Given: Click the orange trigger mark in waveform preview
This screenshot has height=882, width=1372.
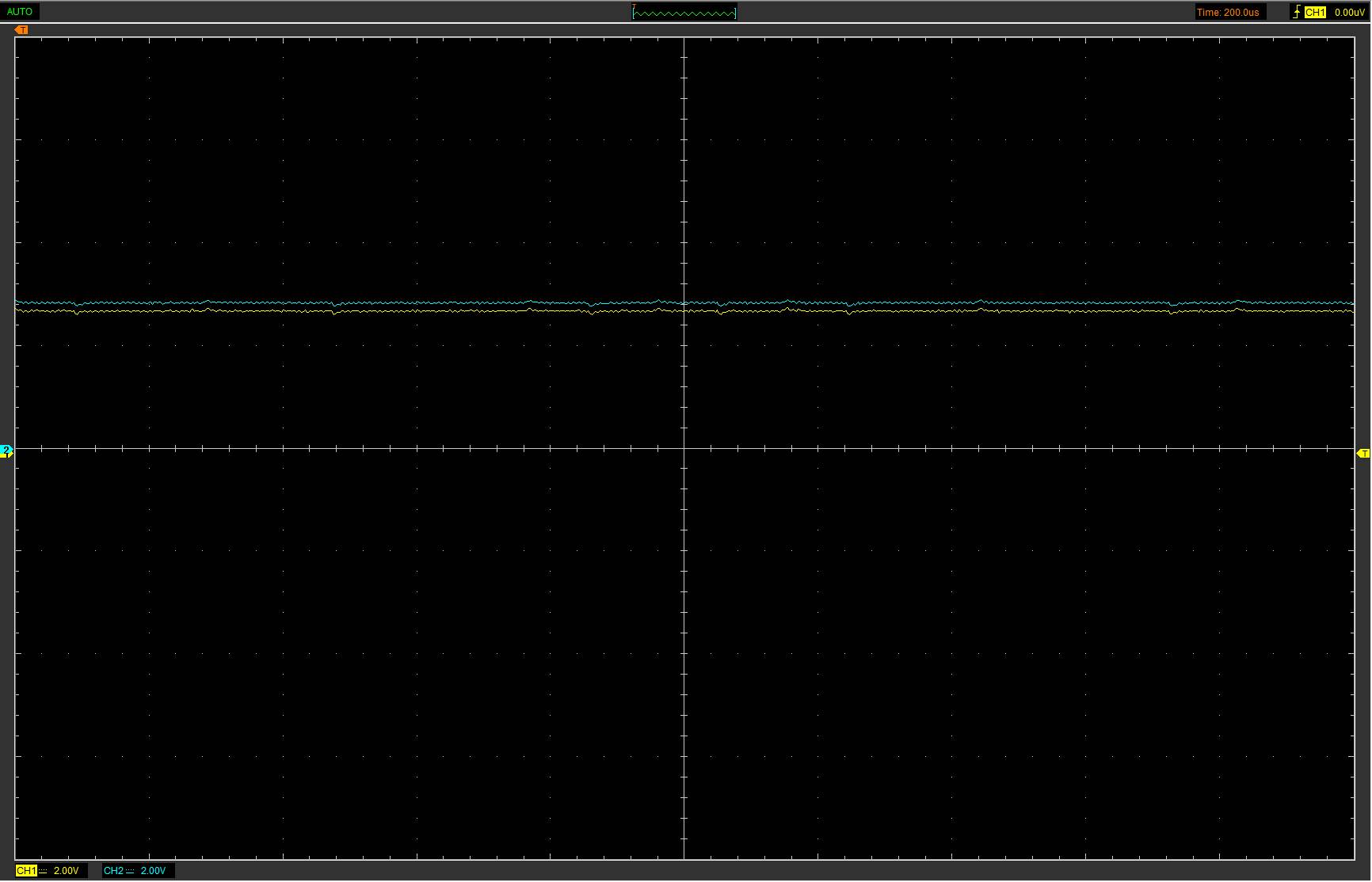Looking at the screenshot, I should tap(634, 7).
